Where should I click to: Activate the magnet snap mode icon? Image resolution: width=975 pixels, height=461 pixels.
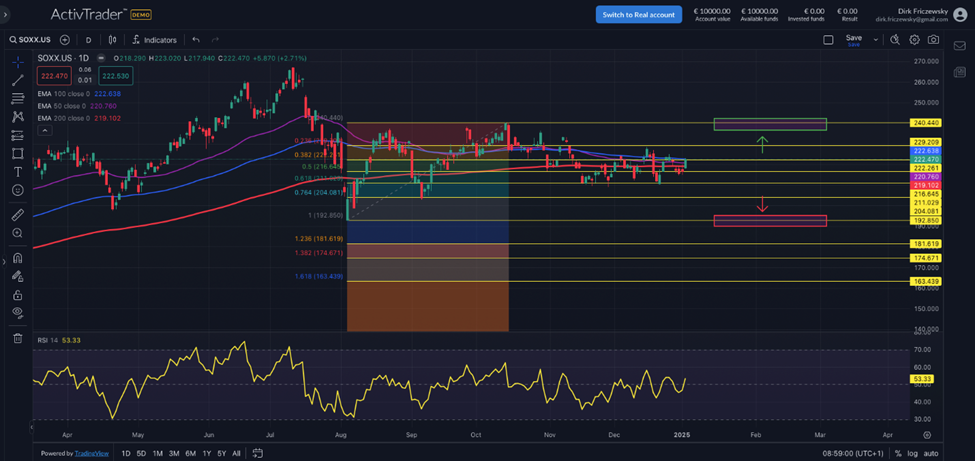pos(18,257)
